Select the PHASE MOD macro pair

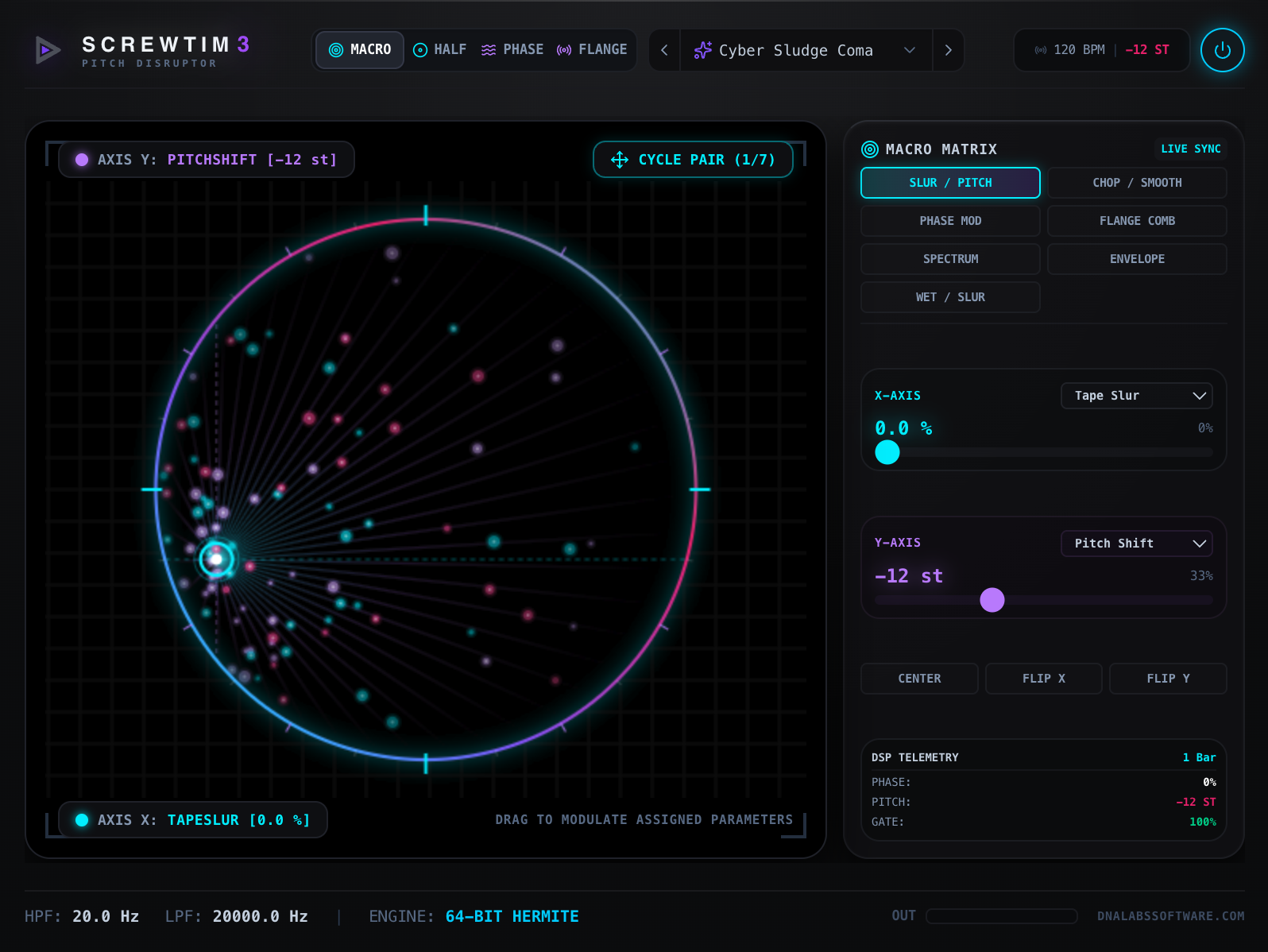coord(950,221)
